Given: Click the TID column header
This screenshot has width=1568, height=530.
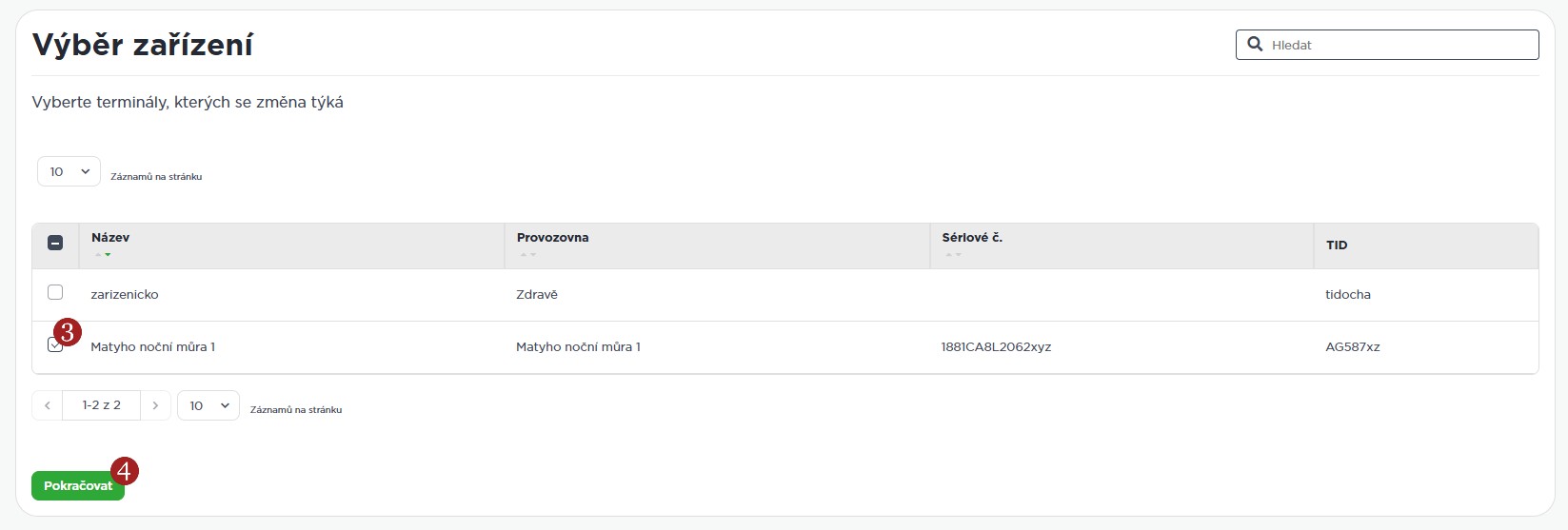Looking at the screenshot, I should 1337,245.
